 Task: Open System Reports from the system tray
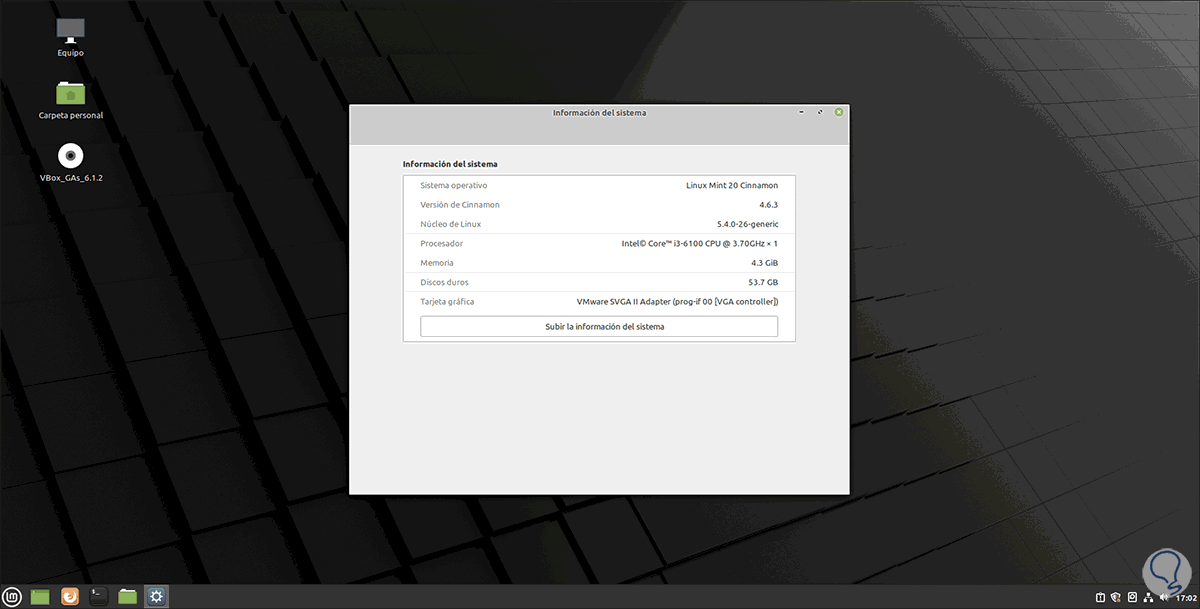point(1100,597)
